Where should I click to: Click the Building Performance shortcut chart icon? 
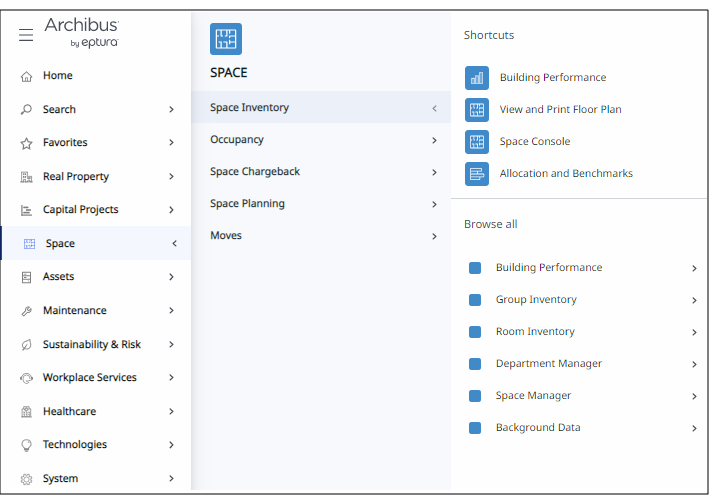tap(477, 78)
